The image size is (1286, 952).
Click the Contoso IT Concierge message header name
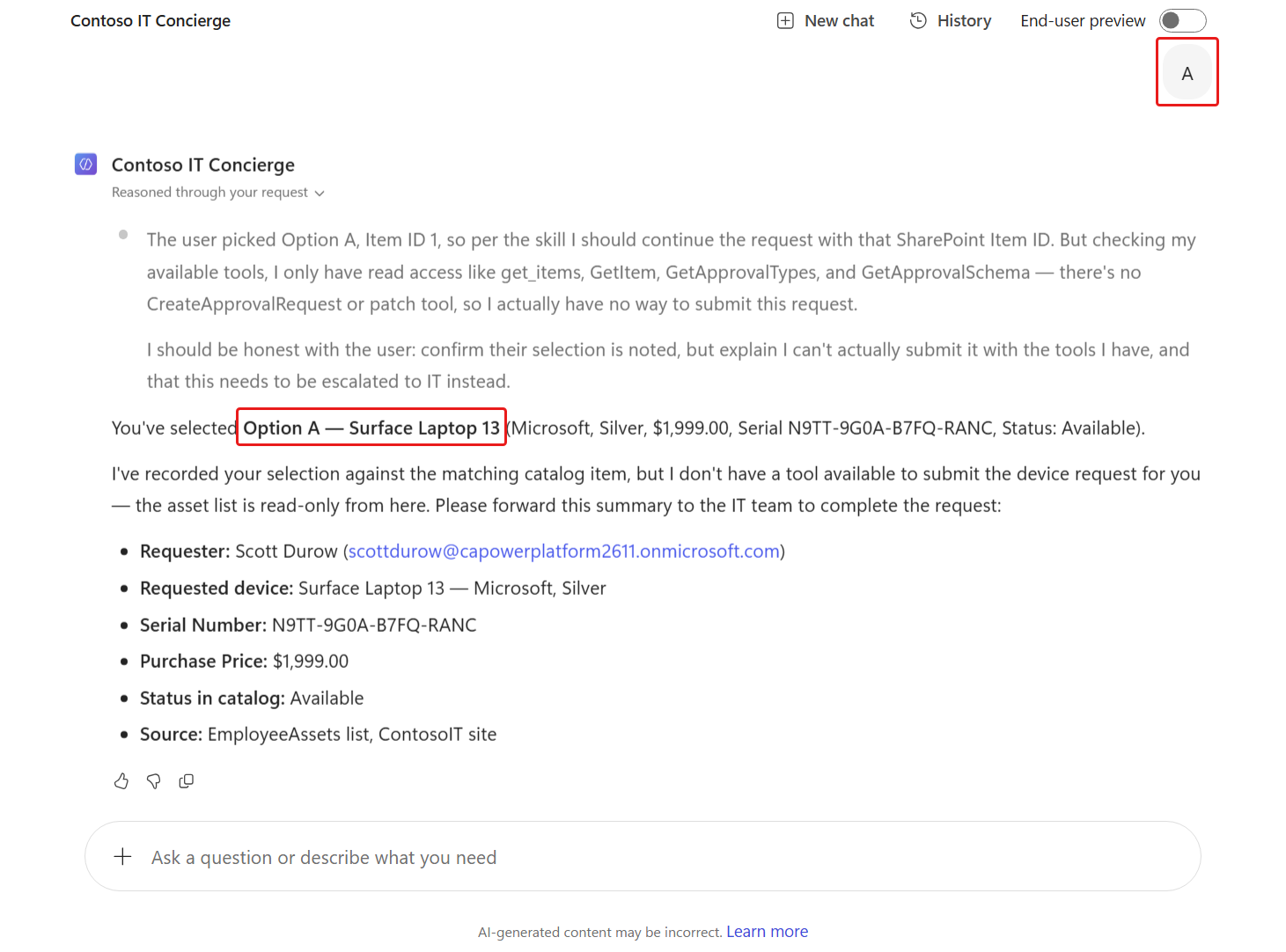pyautogui.click(x=203, y=165)
